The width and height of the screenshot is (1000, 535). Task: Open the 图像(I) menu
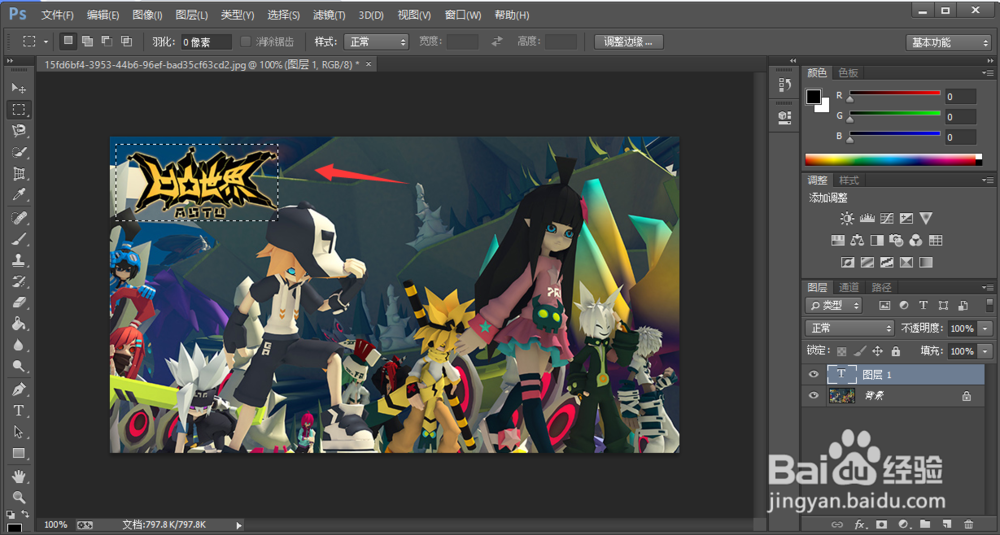(x=147, y=15)
